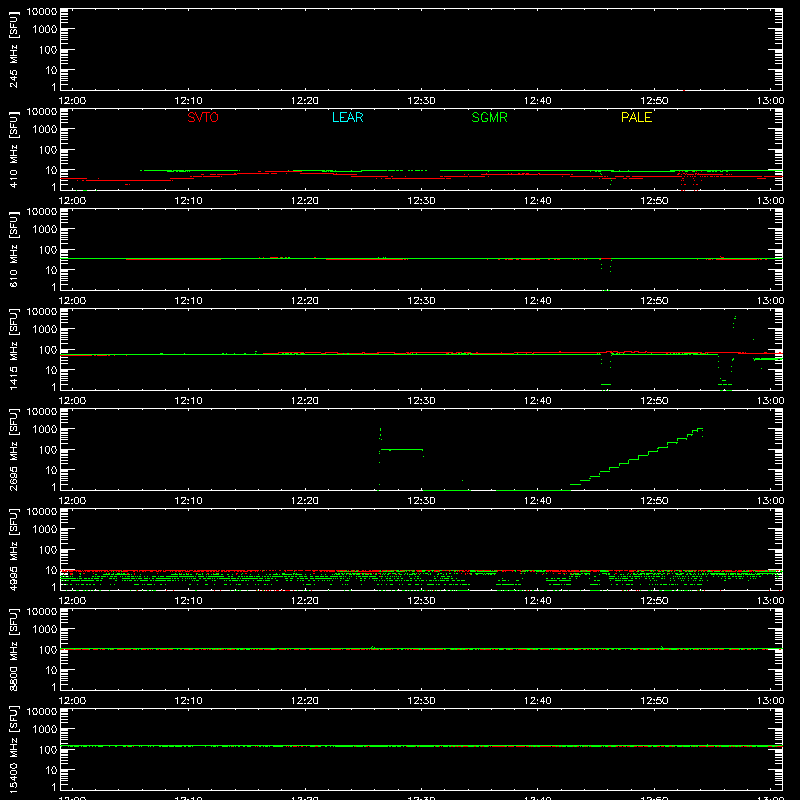This screenshot has height=800, width=800.
Task: Click the 12:50 tick under the 410 MHz panel
Action: point(654,201)
